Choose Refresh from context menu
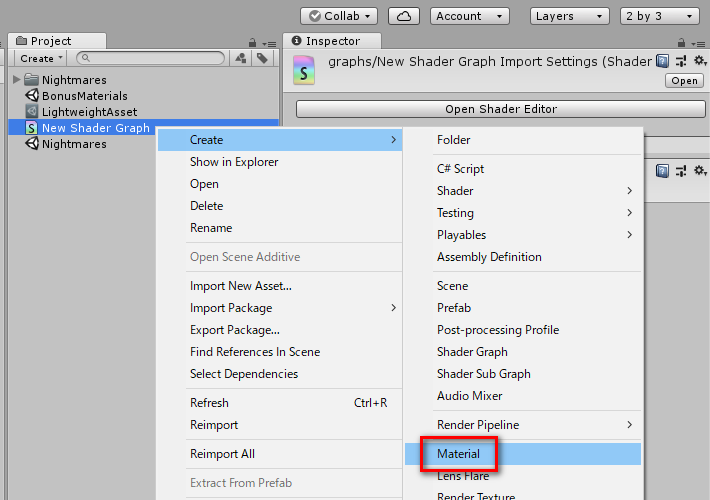Viewport: 710px width, 500px height. click(280, 403)
